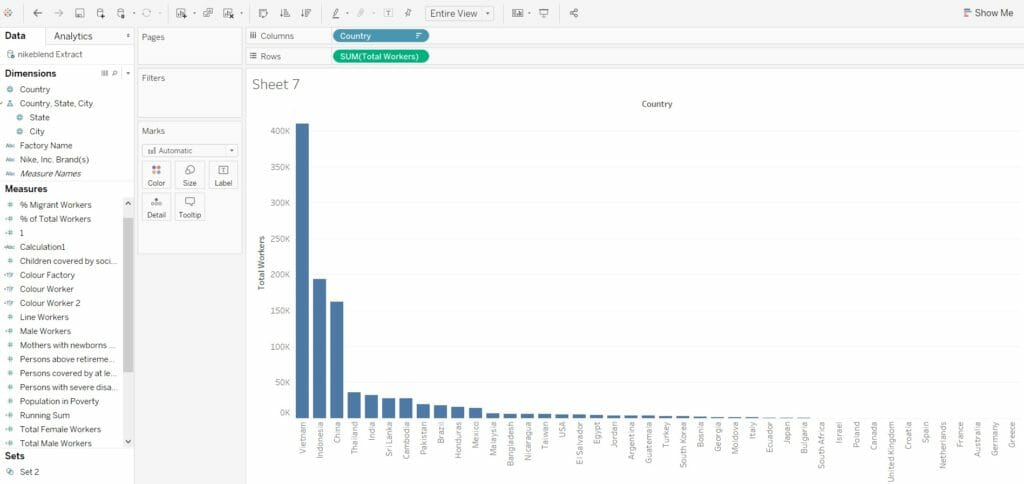Click the fix axes pin icon
This screenshot has width=1024, height=484.
[x=408, y=13]
